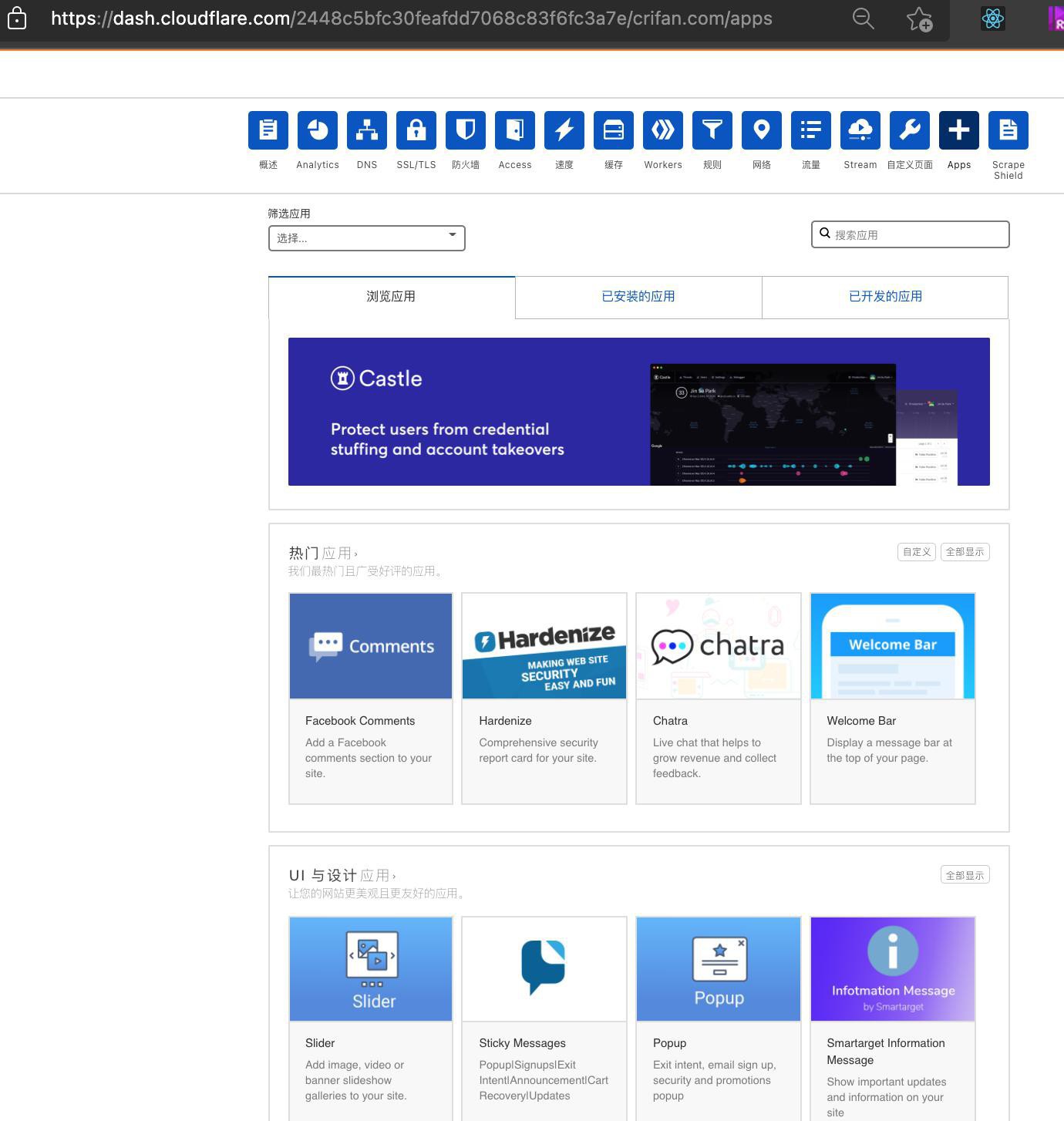Expand the UI 与设计应用 category chevron

(394, 876)
